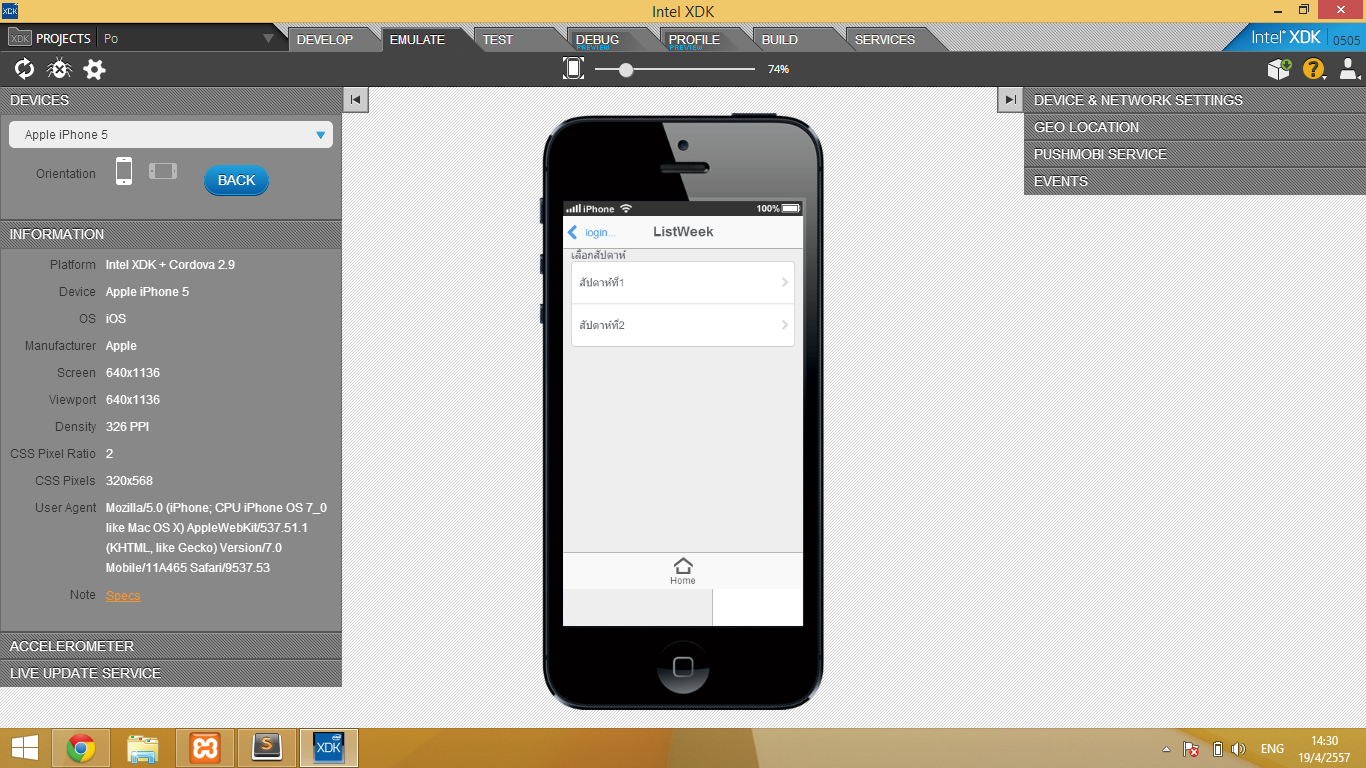Open File Explorer from the taskbar
Image resolution: width=1366 pixels, height=768 pixels.
click(143, 748)
